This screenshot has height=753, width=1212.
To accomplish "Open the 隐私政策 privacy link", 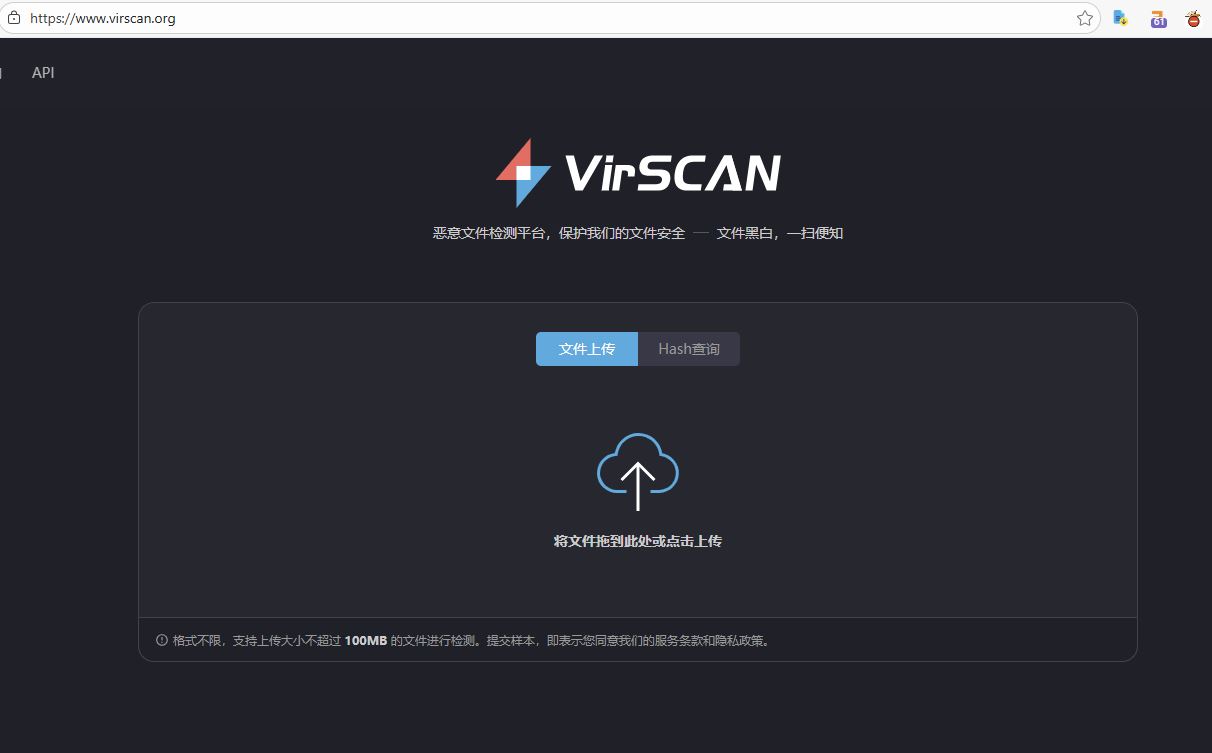I will (x=740, y=639).
